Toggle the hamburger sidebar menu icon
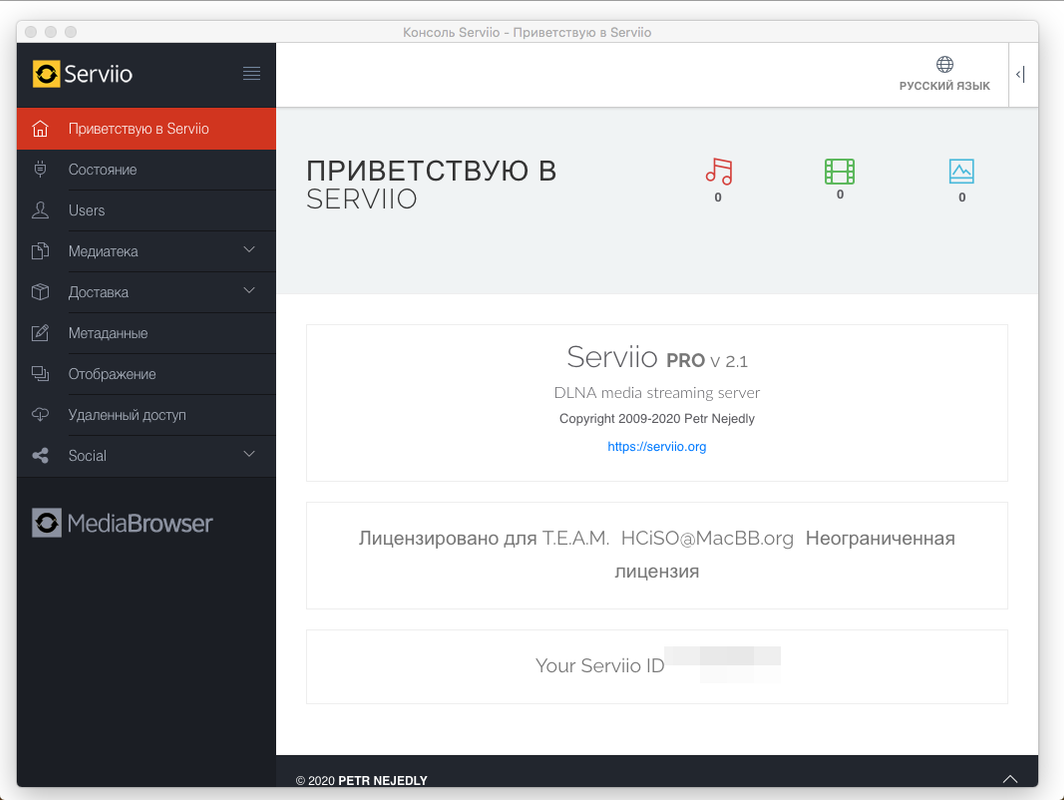Screen dimensions: 1064x800 tap(252, 73)
